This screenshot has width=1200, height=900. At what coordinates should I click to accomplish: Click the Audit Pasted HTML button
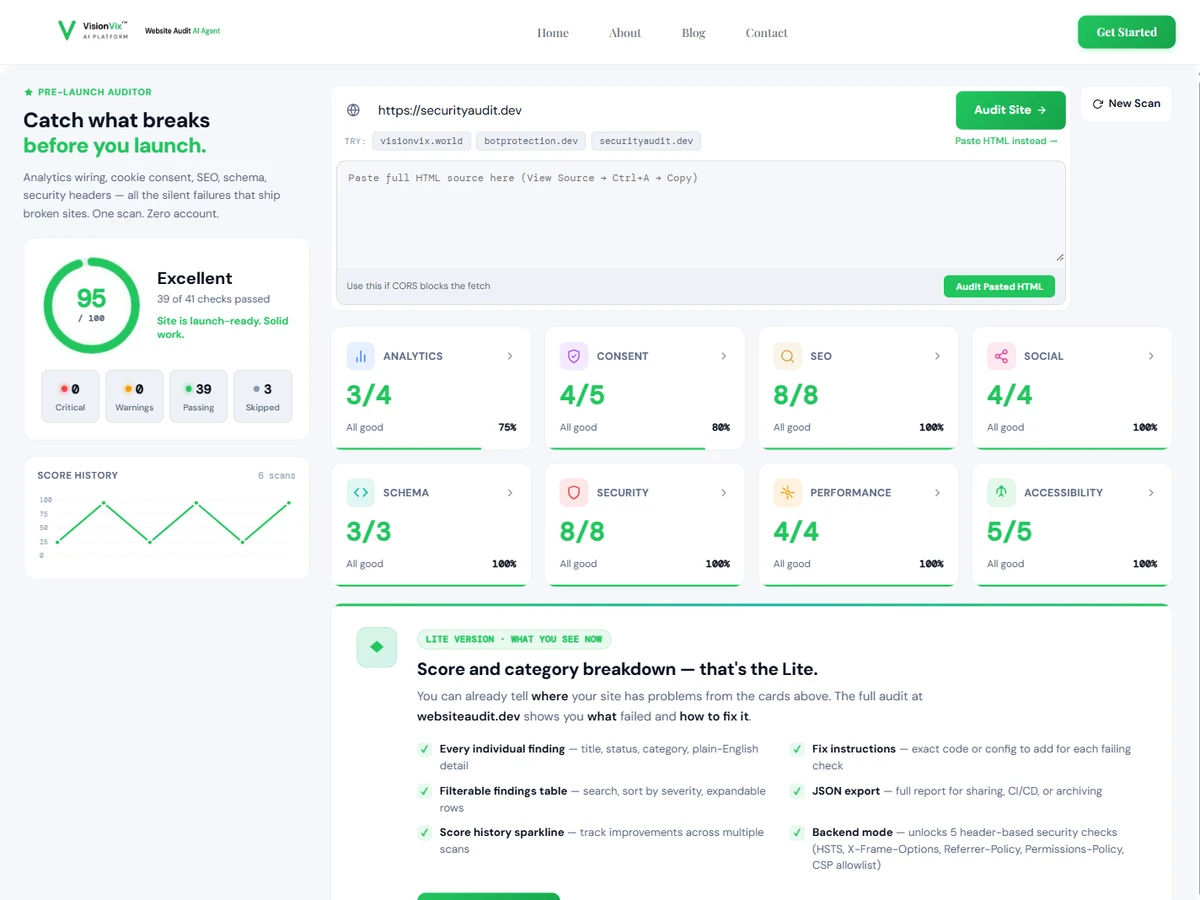999,286
